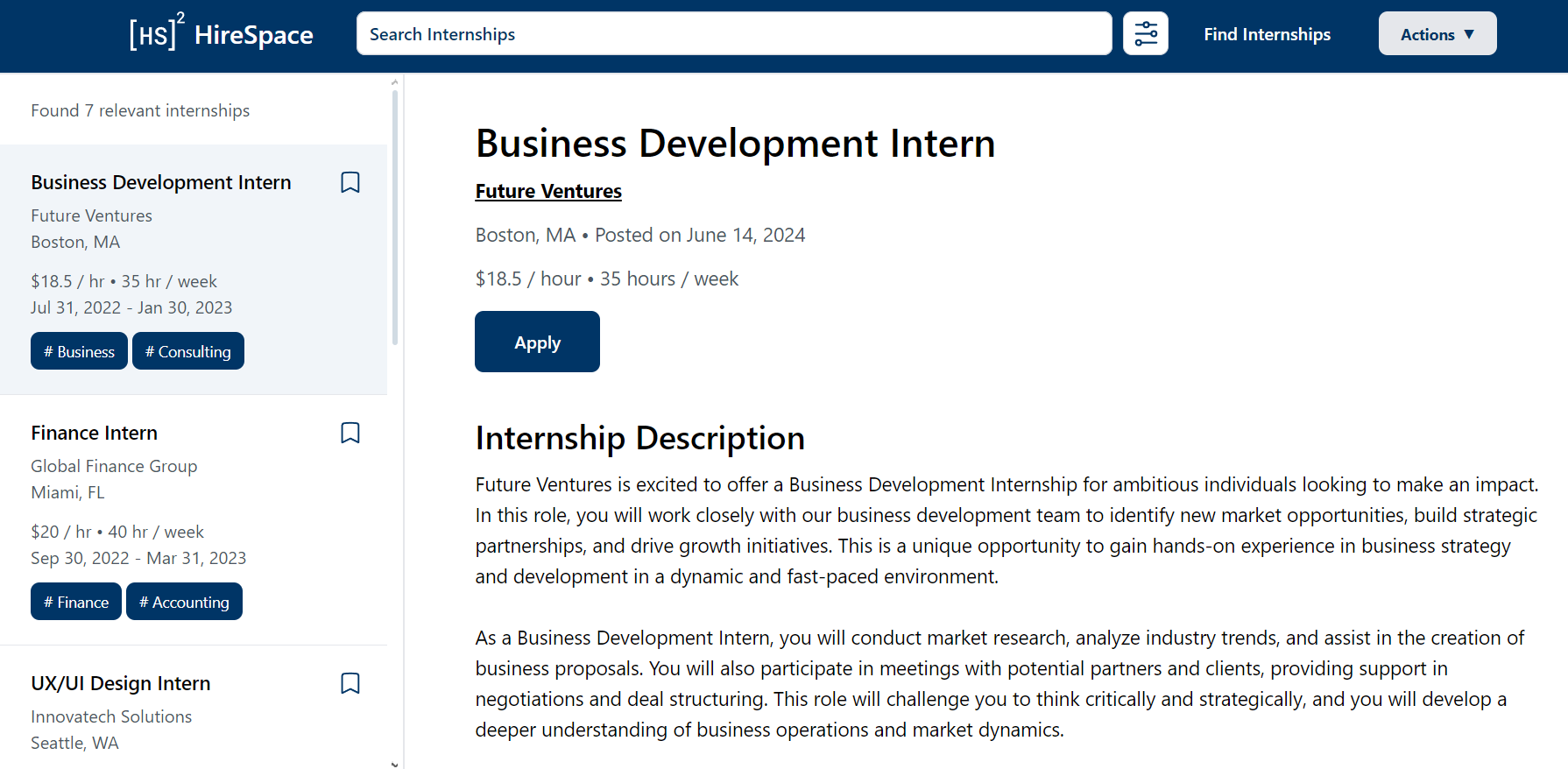Open the Actions dropdown menu
1568x769 pixels.
pos(1437,33)
